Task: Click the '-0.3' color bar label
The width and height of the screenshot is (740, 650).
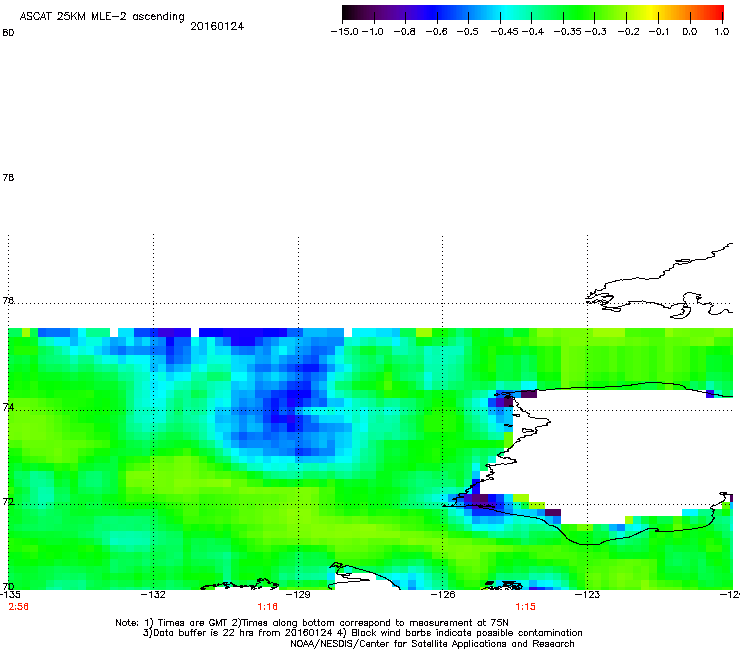Action: pos(596,32)
